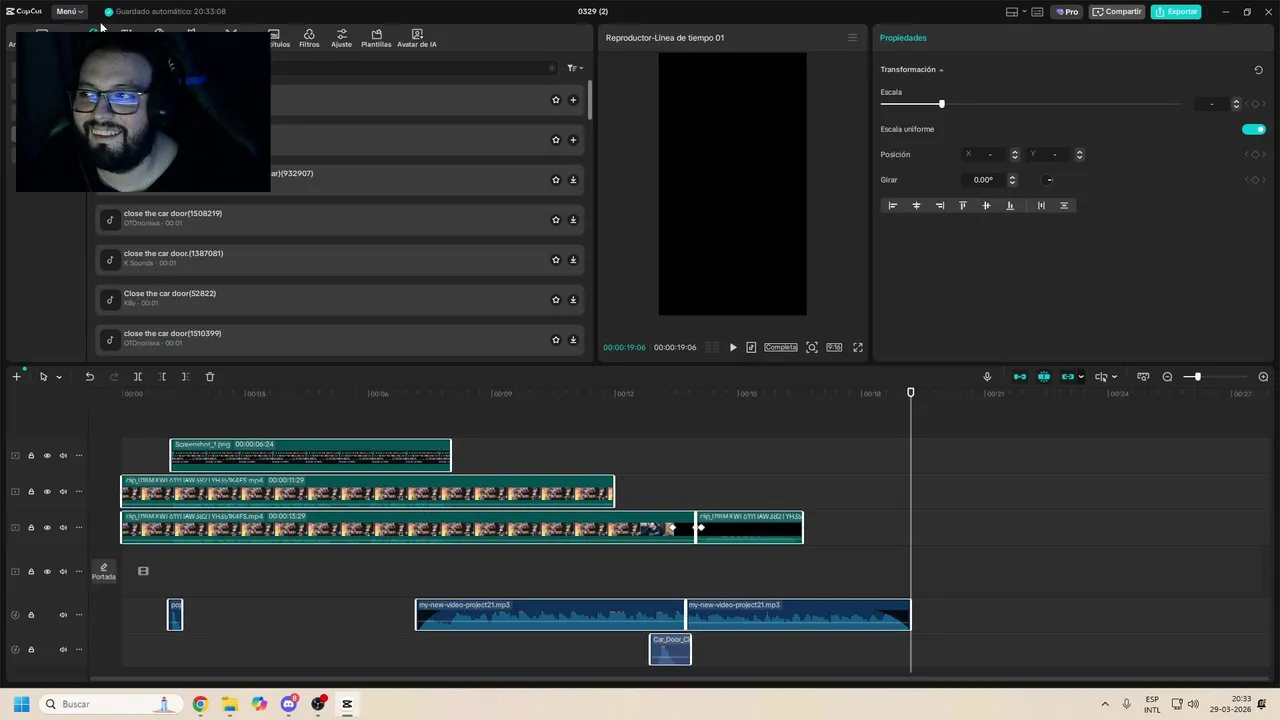The image size is (1280, 720).
Task: Open the Plantillas tab
Action: (376, 39)
